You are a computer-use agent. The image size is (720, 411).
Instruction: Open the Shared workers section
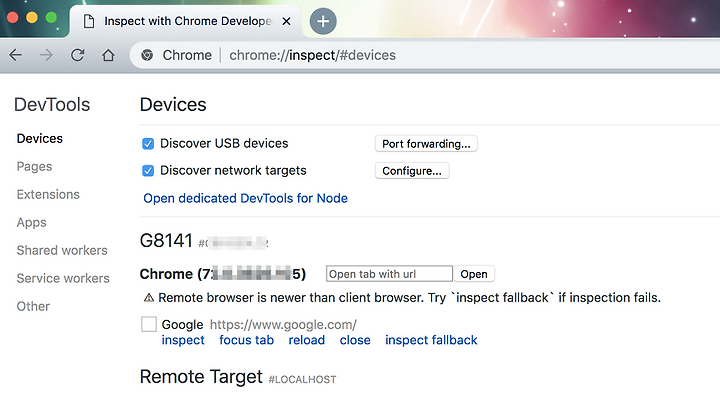pyautogui.click(x=62, y=251)
